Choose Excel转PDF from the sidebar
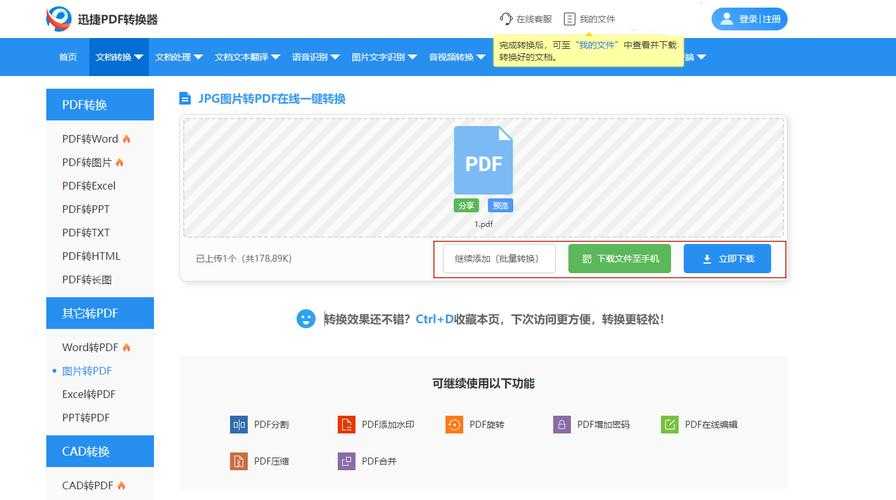The height and width of the screenshot is (500, 896). tap(89, 394)
